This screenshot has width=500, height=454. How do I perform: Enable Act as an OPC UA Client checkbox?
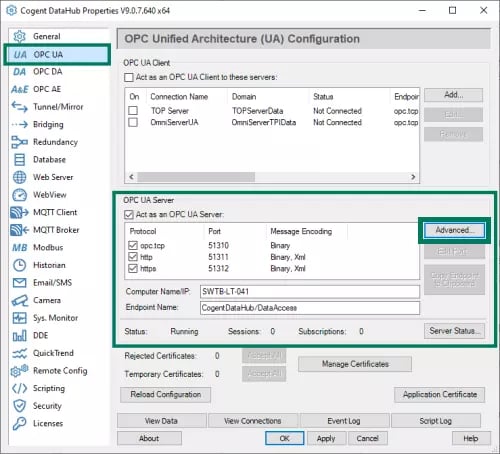pyautogui.click(x=129, y=77)
